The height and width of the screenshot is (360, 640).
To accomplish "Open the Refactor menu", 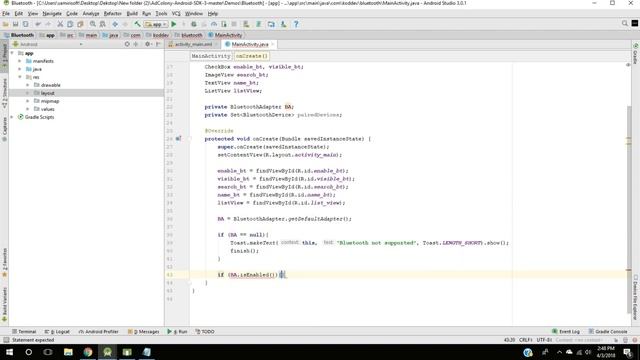I will tap(113, 13).
